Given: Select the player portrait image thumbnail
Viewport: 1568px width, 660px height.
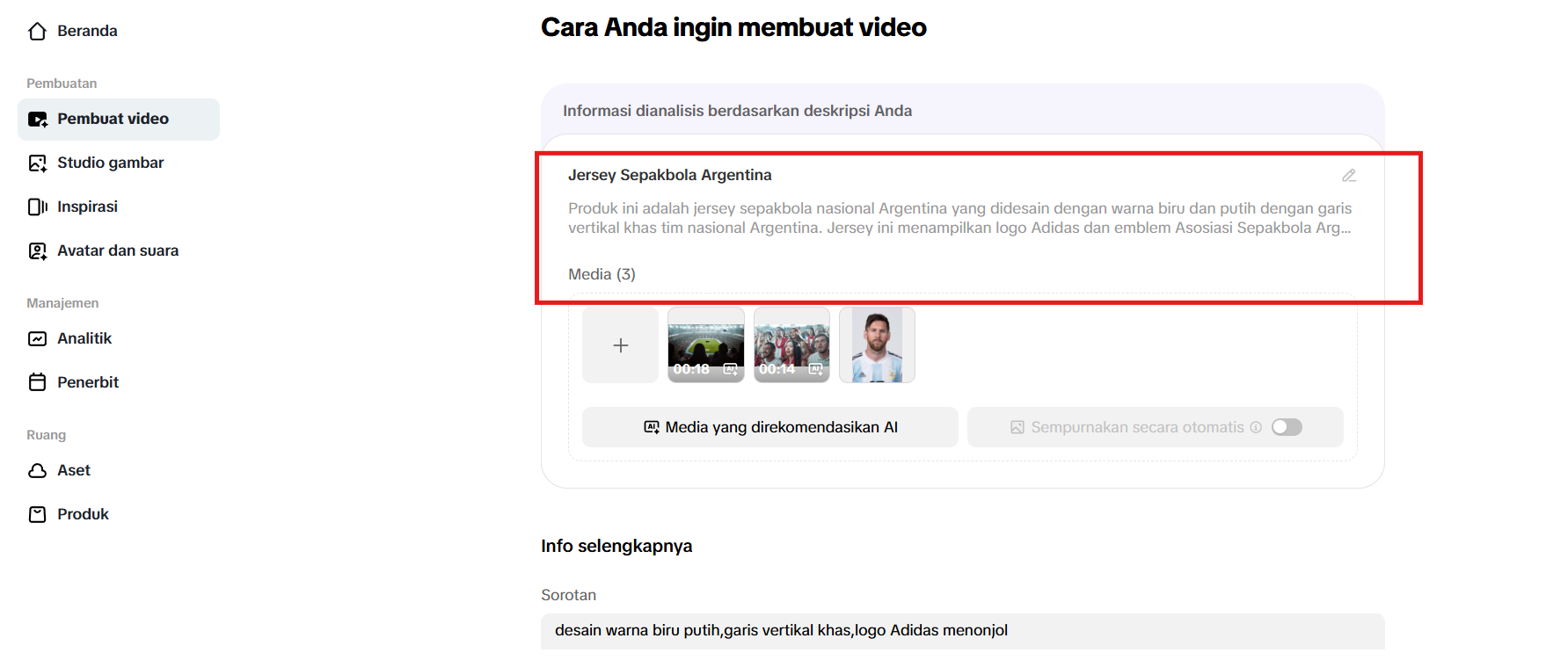Looking at the screenshot, I should [877, 345].
